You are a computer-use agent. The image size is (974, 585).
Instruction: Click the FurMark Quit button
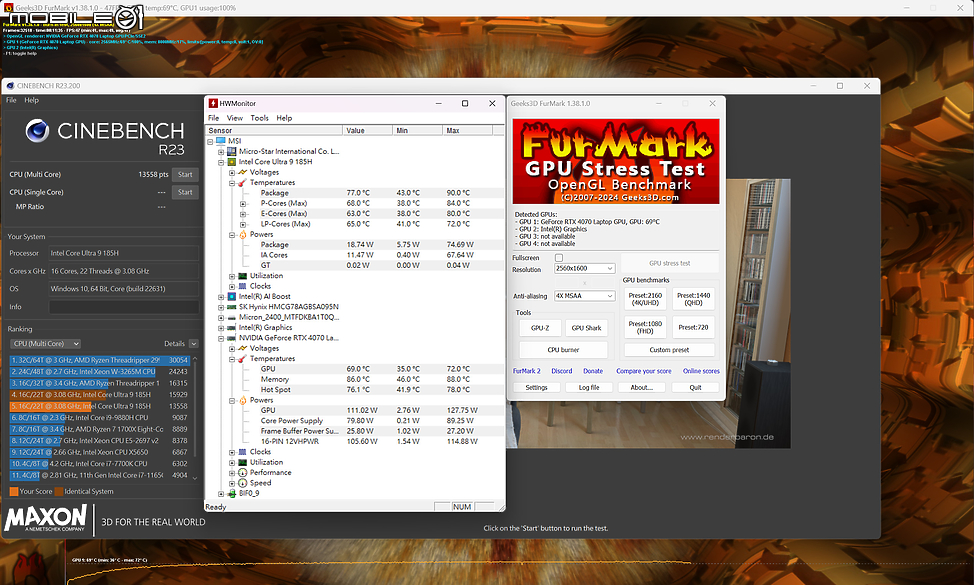point(695,387)
